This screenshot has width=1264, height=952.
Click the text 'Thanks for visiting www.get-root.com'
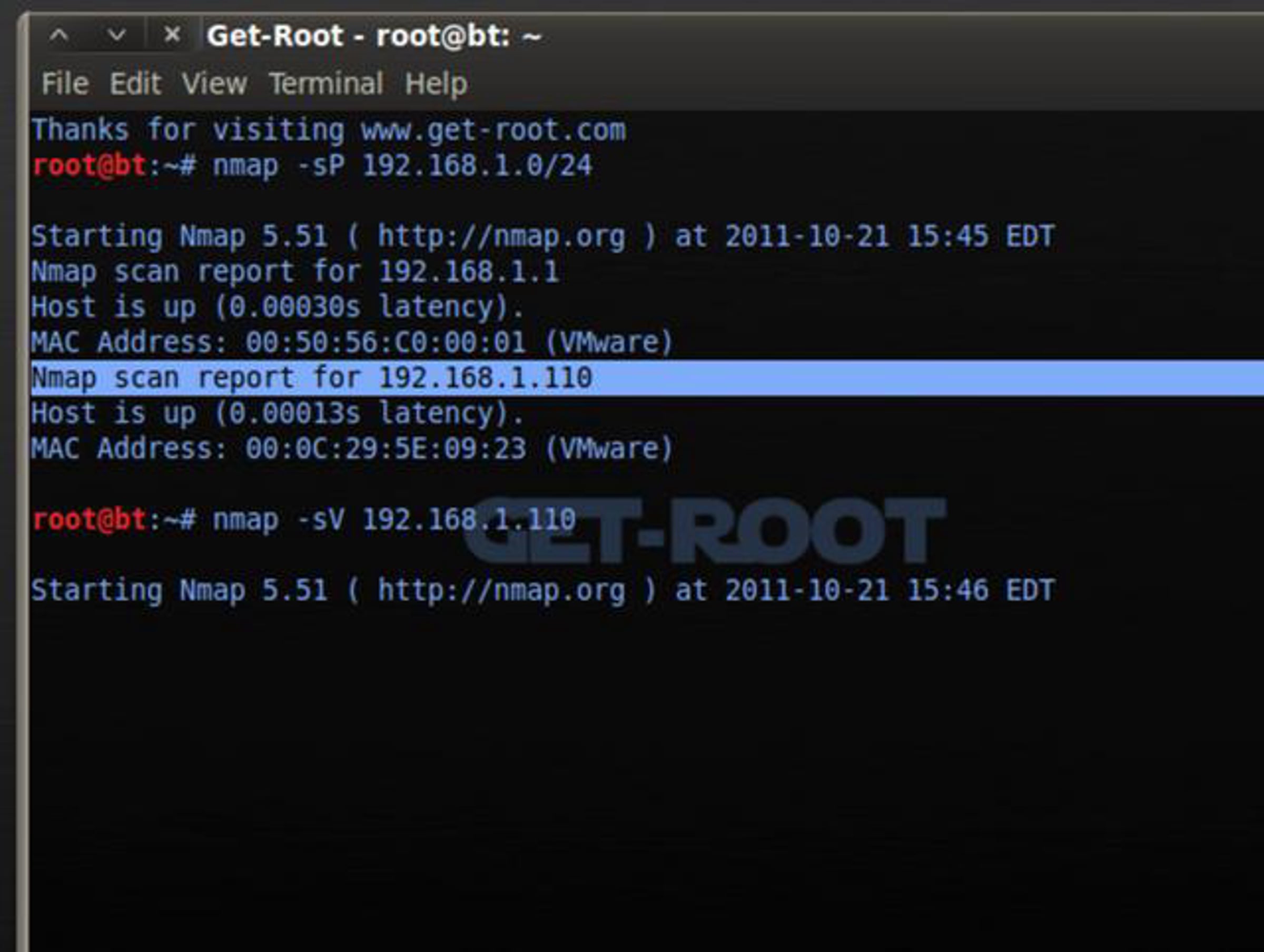click(329, 130)
